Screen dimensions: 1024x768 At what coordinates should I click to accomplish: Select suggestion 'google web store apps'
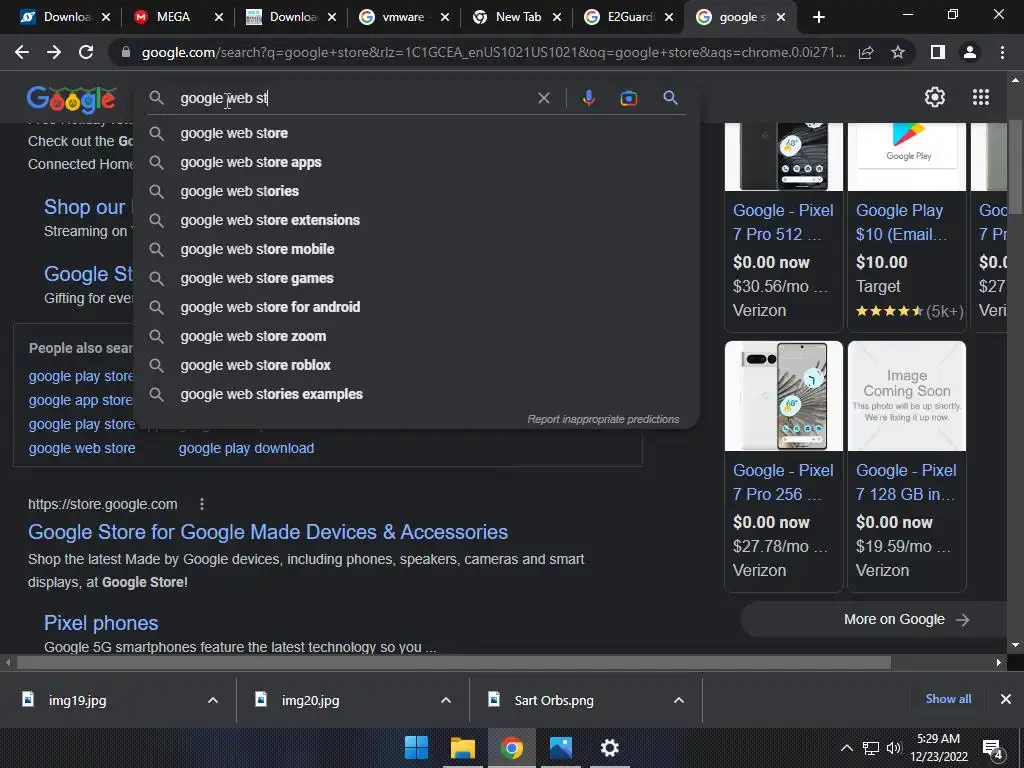417,162
